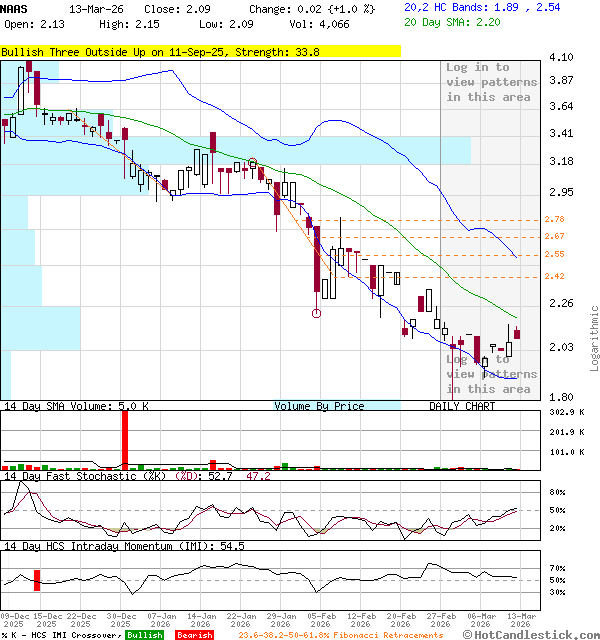The height and width of the screenshot is (640, 600).
Task: Click the red circle marker near 22-Jan
Action: pyautogui.click(x=253, y=163)
